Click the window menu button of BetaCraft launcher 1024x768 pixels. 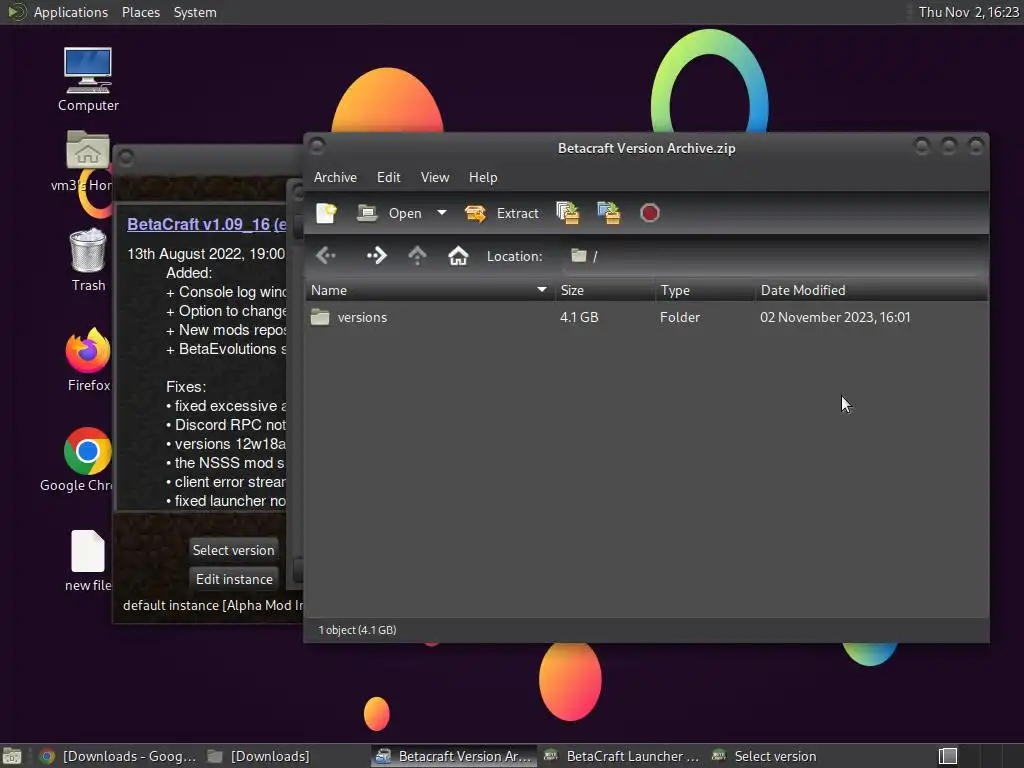126,157
